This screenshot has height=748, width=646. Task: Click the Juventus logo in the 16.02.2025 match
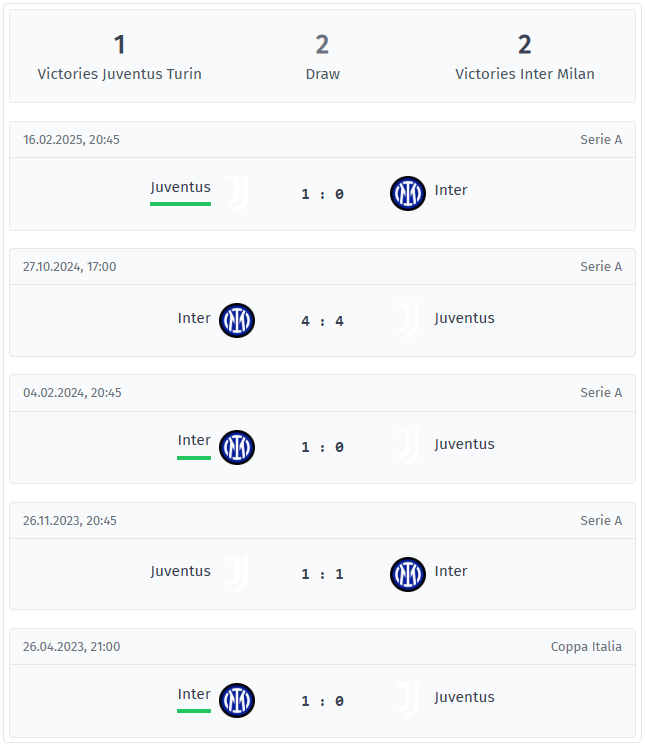tap(237, 193)
